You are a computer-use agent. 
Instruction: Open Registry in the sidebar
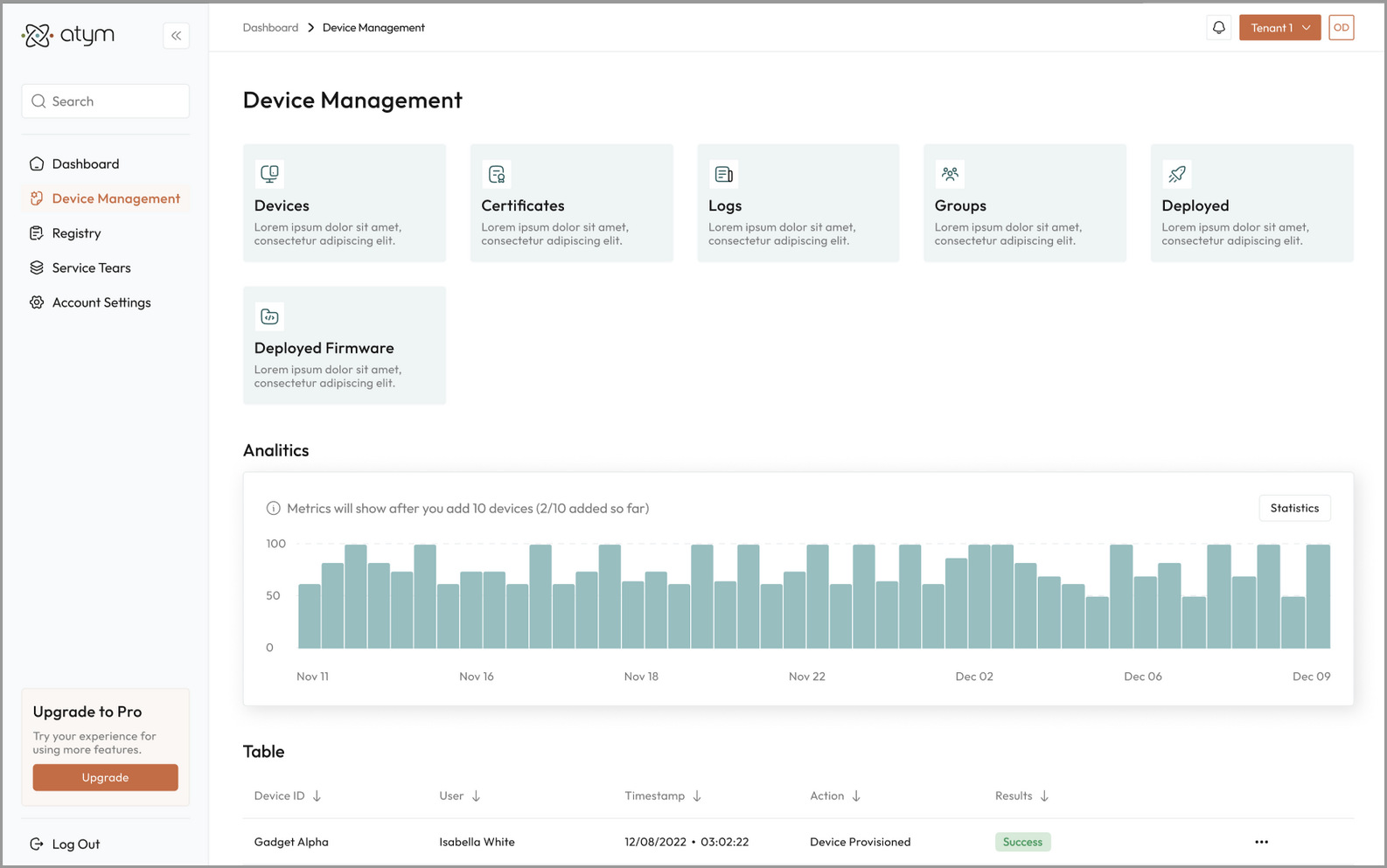(76, 233)
